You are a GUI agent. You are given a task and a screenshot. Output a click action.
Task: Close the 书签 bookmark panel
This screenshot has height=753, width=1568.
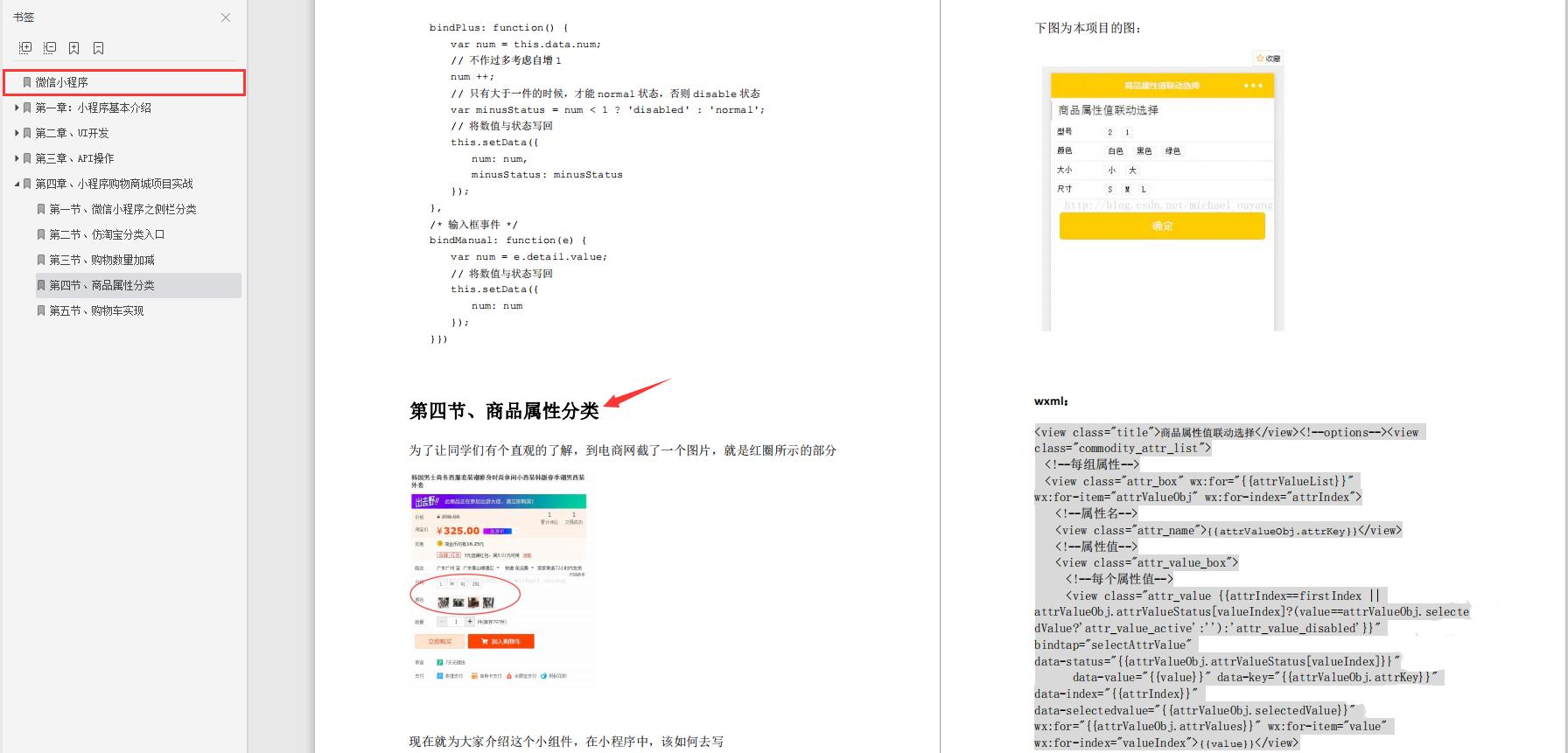click(x=226, y=17)
